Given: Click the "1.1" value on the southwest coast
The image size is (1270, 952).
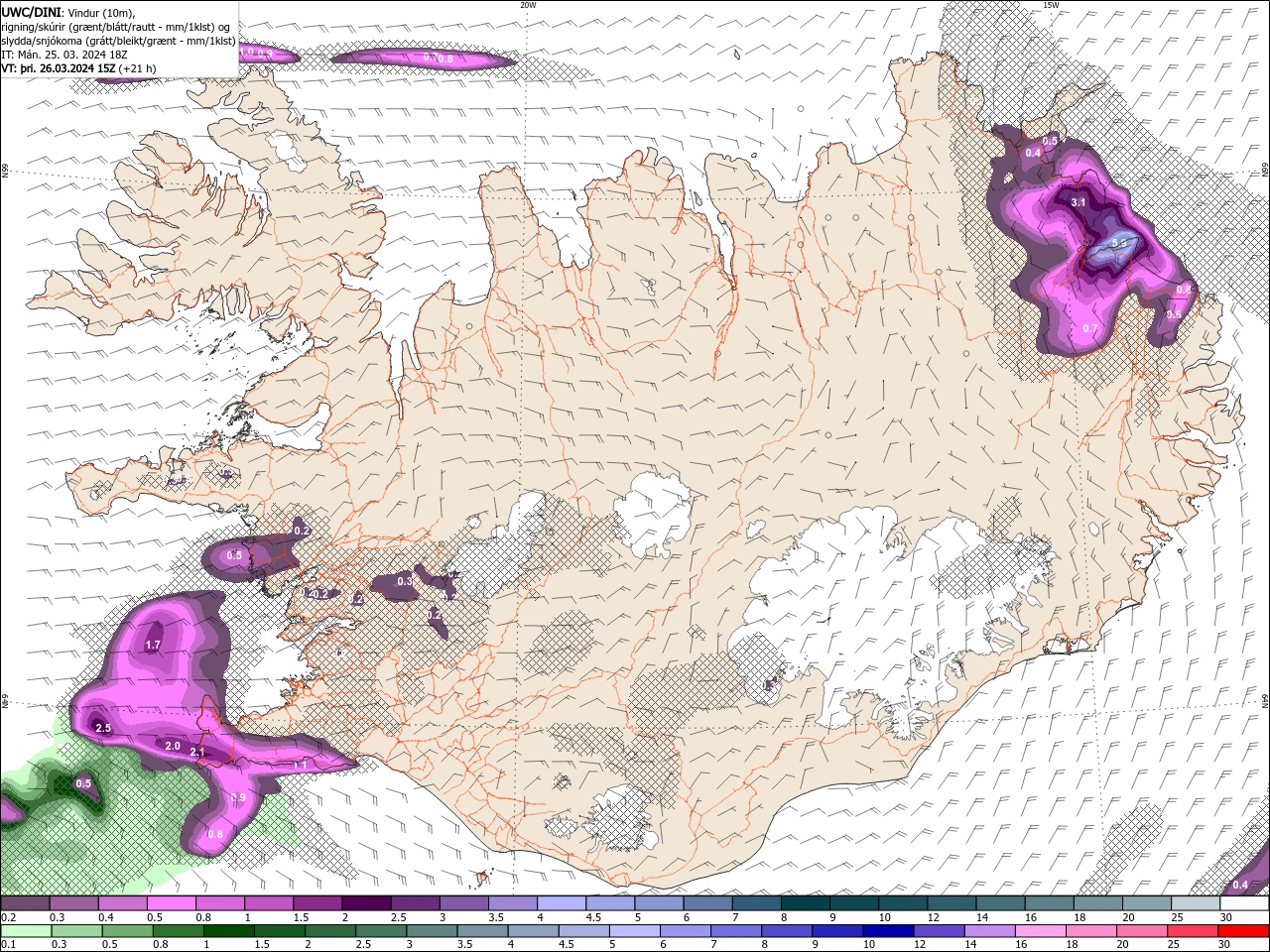Looking at the screenshot, I should (x=300, y=766).
